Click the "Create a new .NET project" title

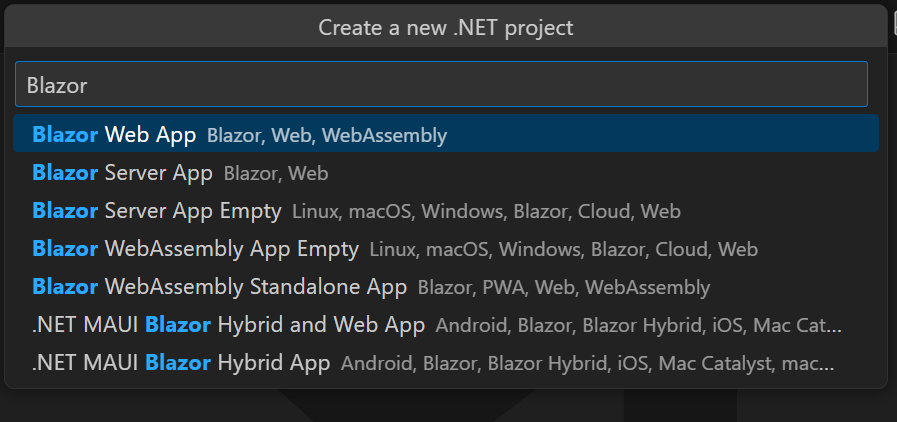446,27
